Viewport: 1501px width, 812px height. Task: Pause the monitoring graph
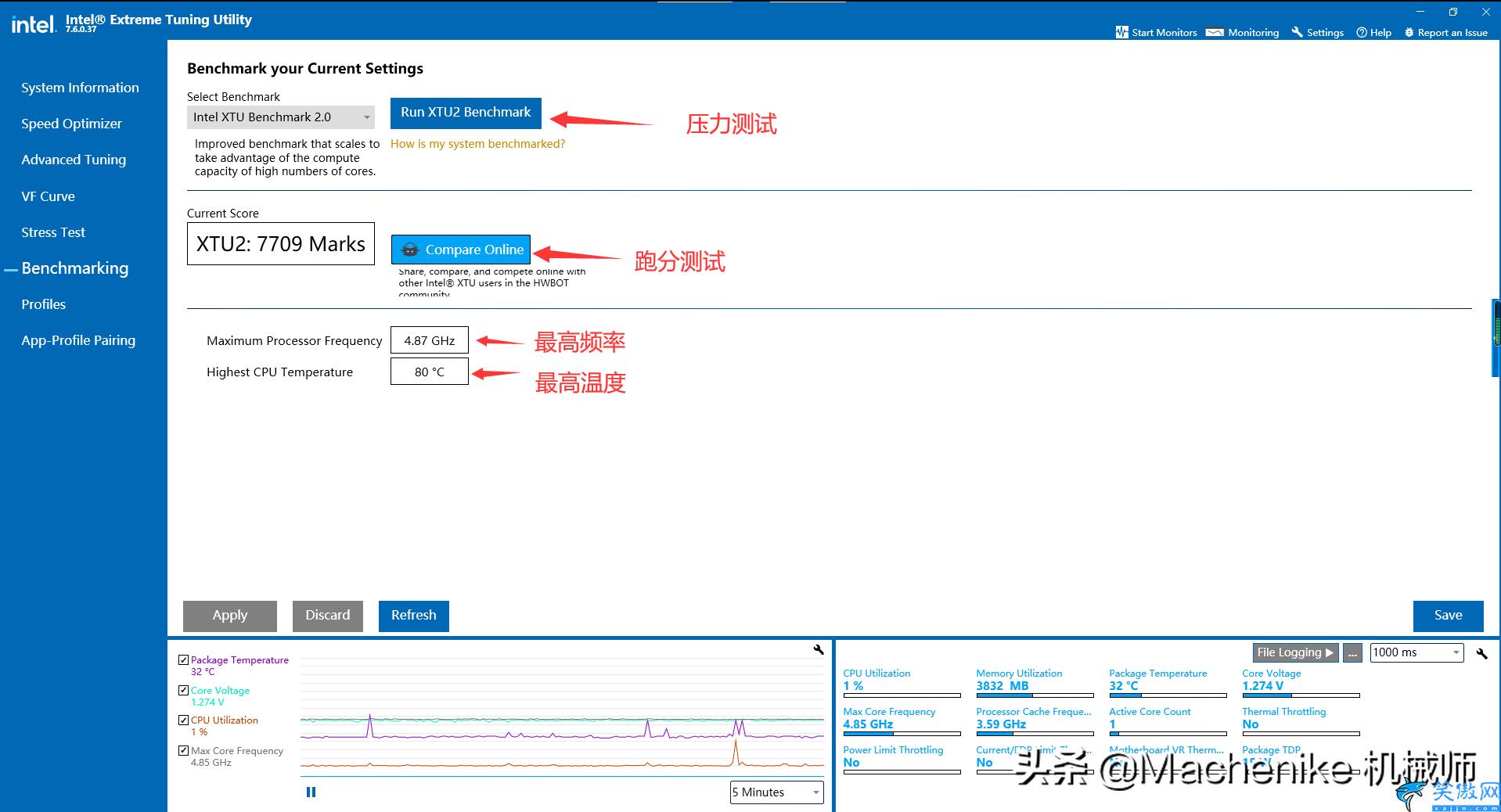pyautogui.click(x=311, y=792)
